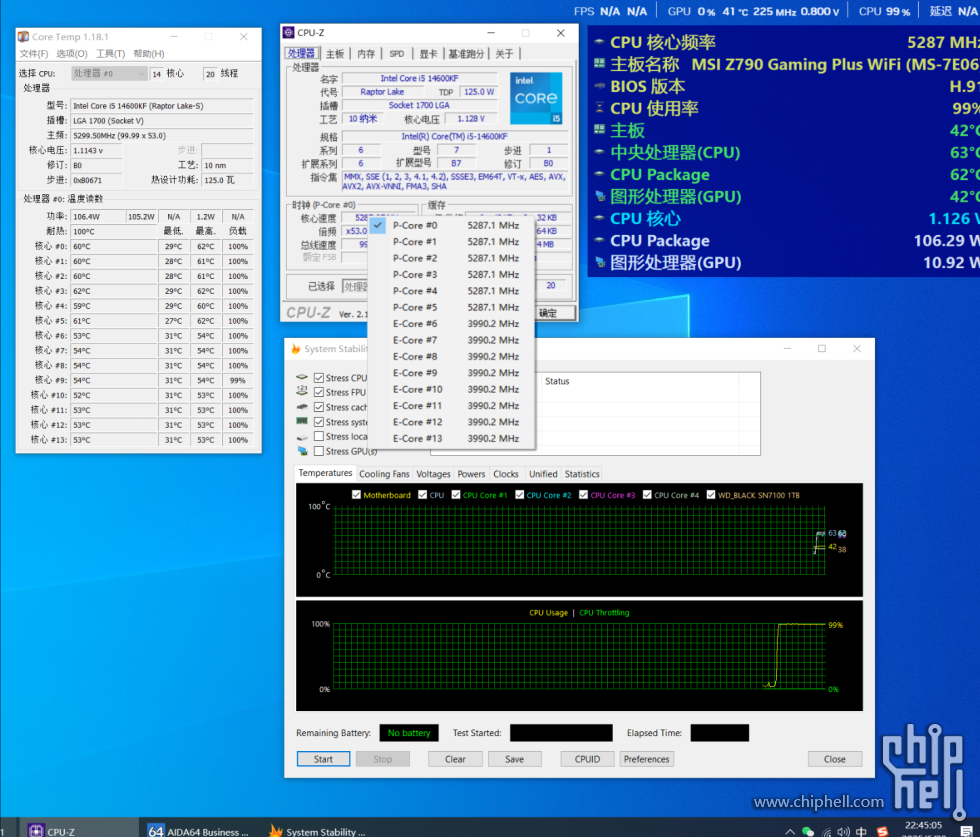Open Preferences in System Stability
Viewport: 980px width, 837px height.
pyautogui.click(x=646, y=759)
